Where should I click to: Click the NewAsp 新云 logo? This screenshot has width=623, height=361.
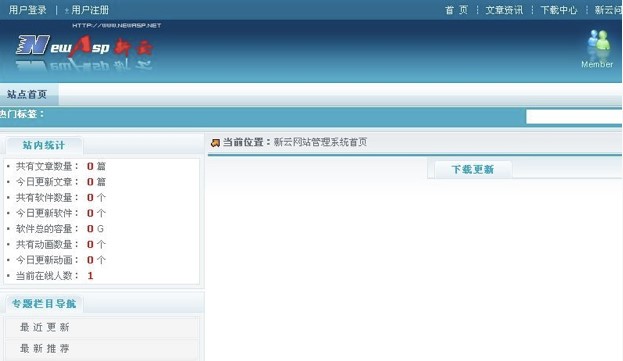84,46
